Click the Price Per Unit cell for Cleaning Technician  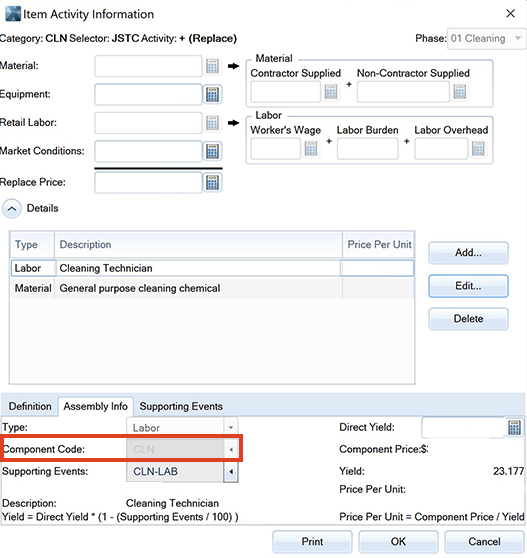click(x=377, y=268)
